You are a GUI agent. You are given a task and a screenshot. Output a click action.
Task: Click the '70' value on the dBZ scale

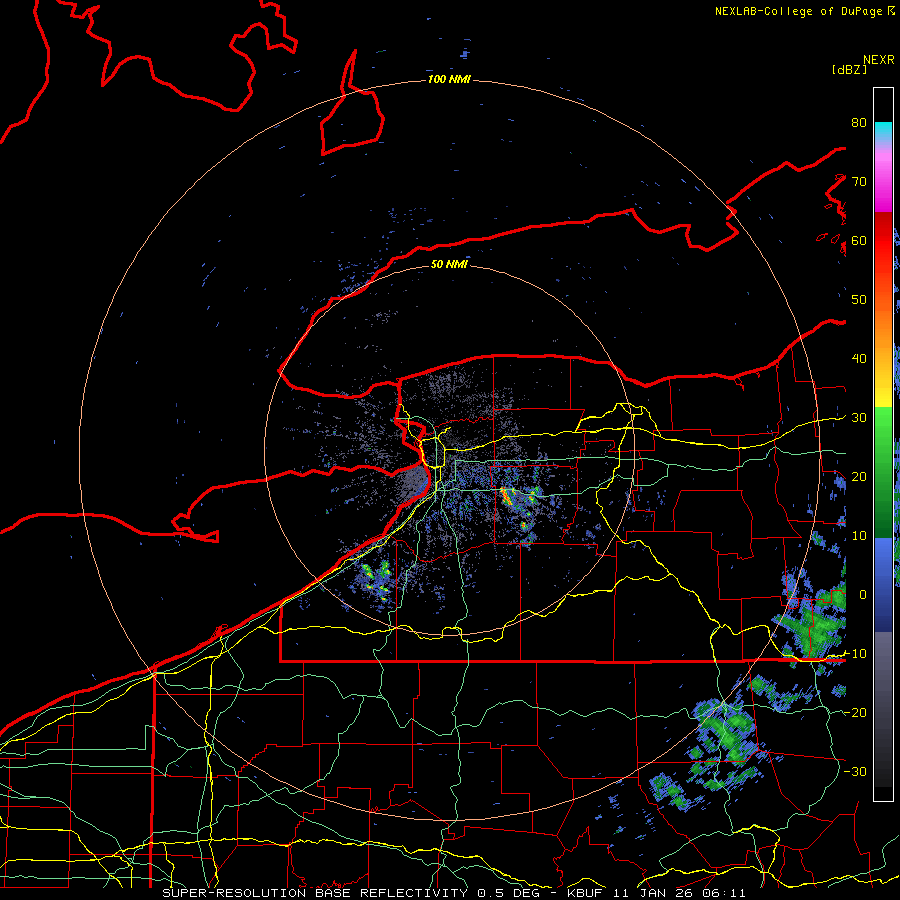tap(859, 181)
